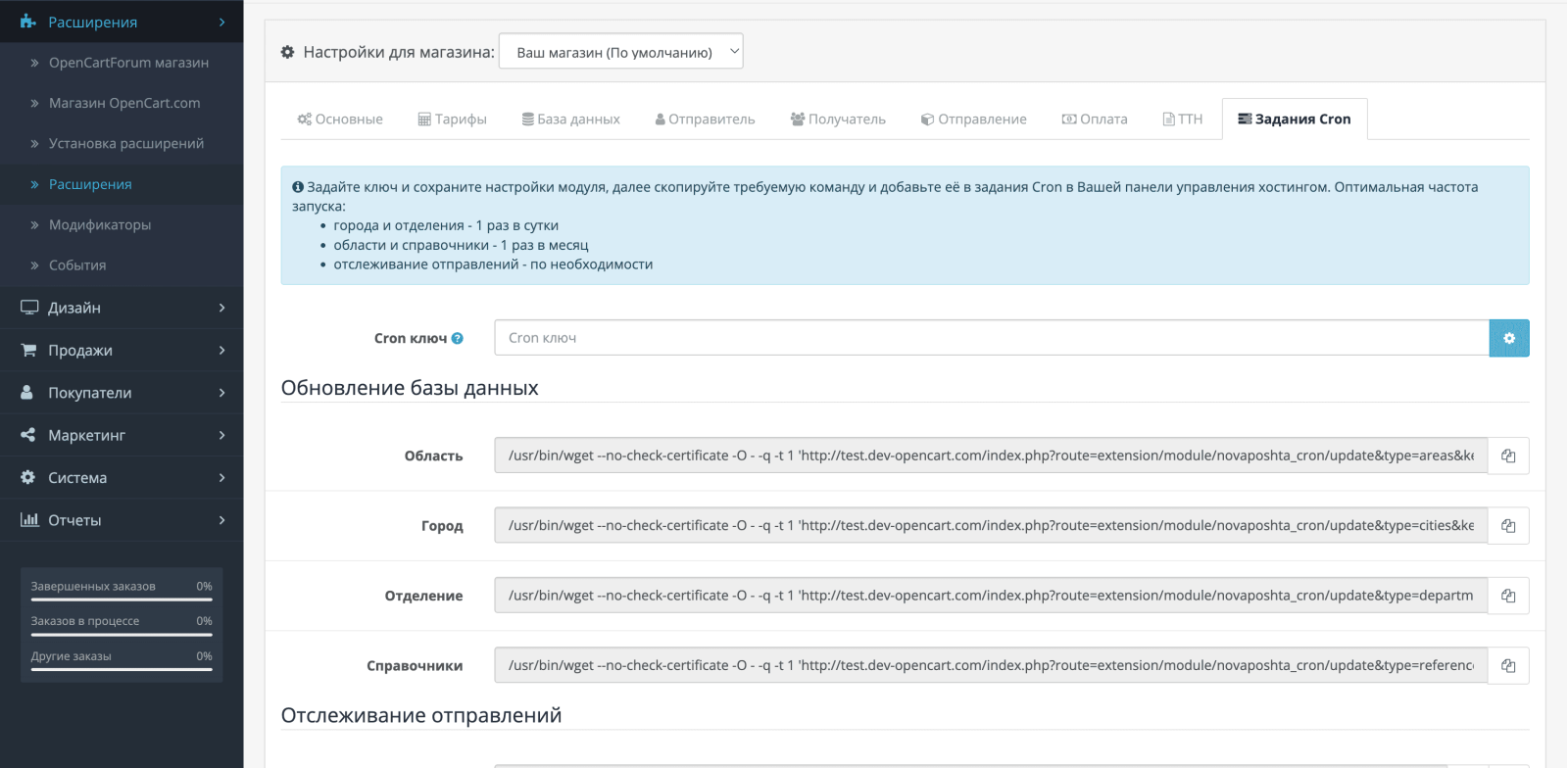Expand the Покупатели sidebar menu
The width and height of the screenshot is (1568, 768).
pyautogui.click(x=122, y=392)
